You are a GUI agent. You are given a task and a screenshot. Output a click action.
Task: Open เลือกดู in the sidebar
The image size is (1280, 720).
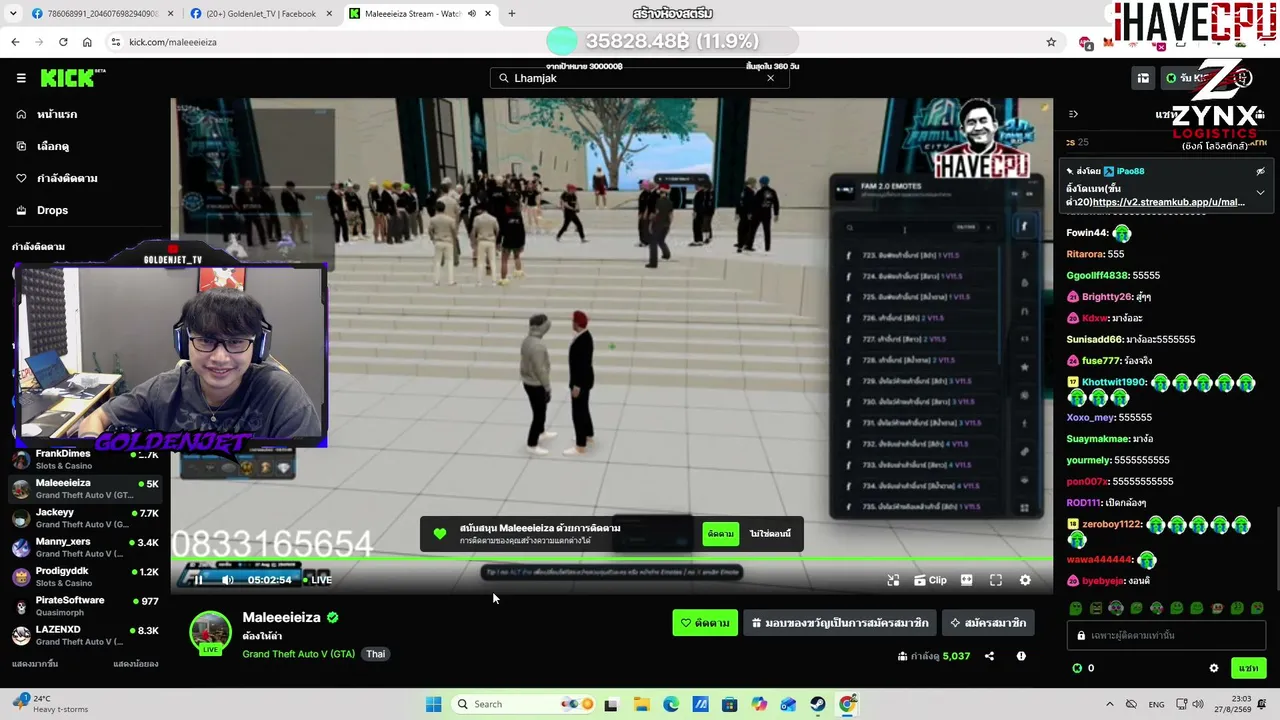(53, 146)
